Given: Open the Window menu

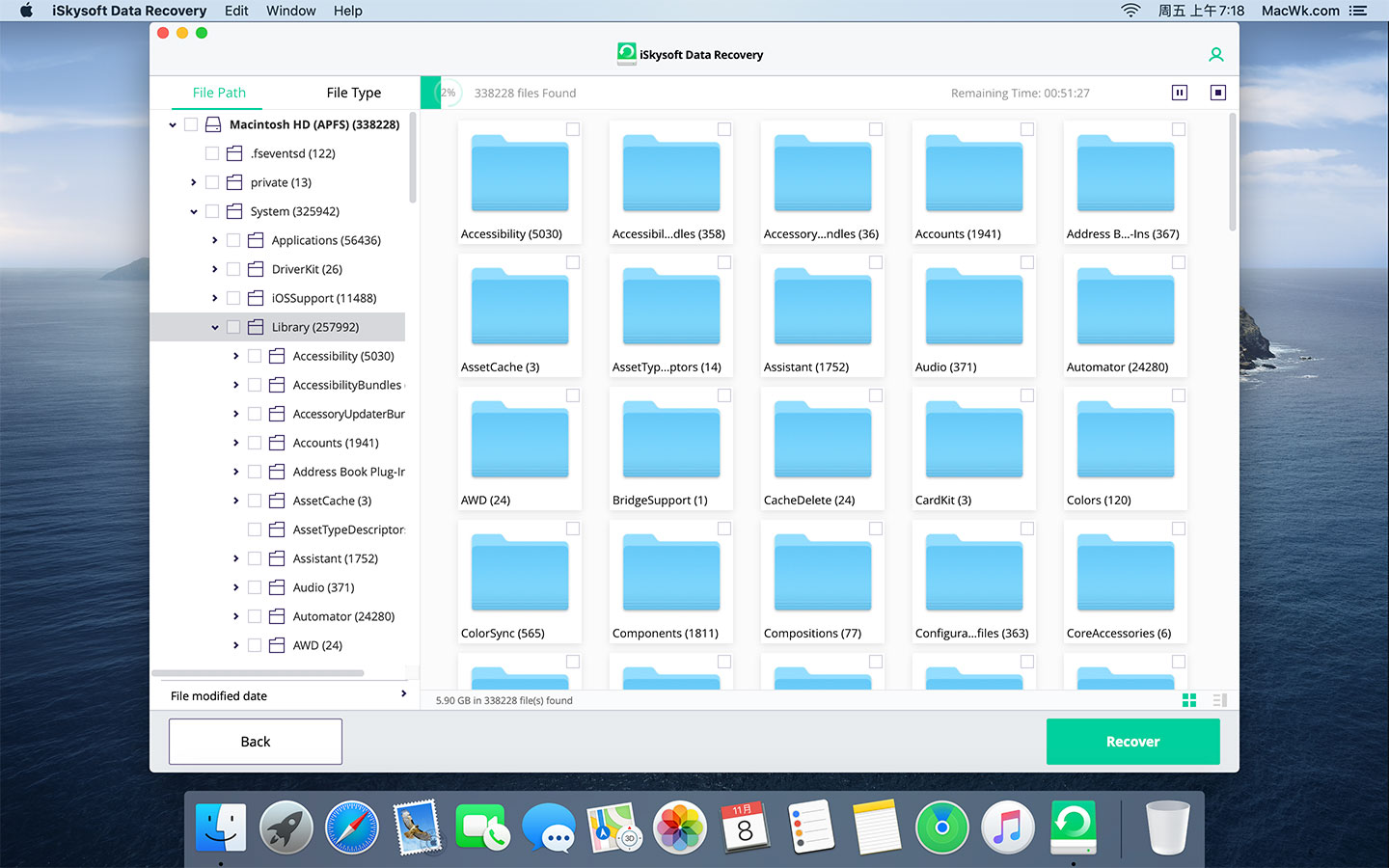Looking at the screenshot, I should point(290,11).
